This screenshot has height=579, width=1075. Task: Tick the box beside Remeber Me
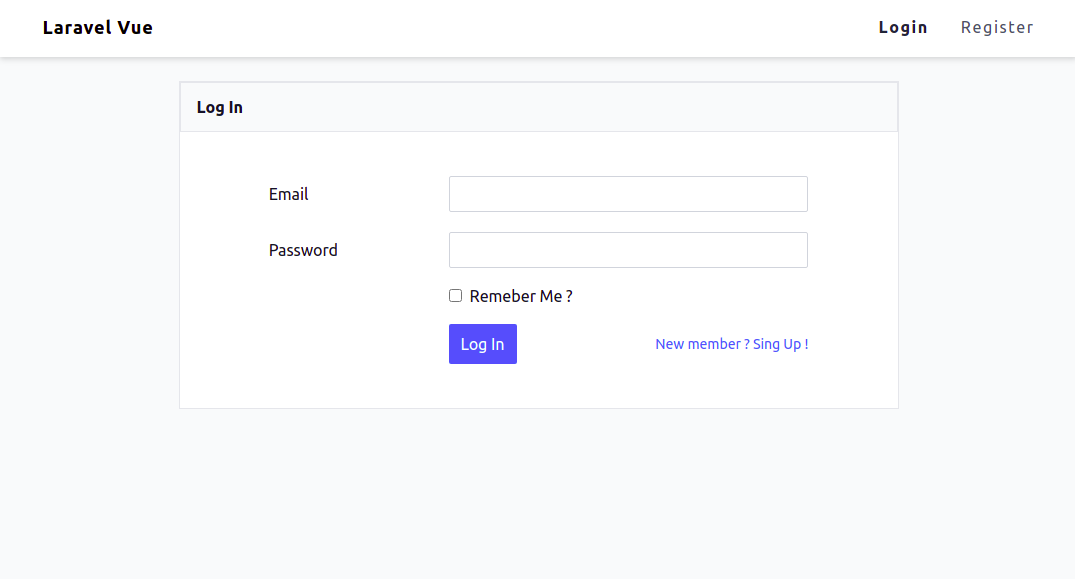pyautogui.click(x=455, y=295)
